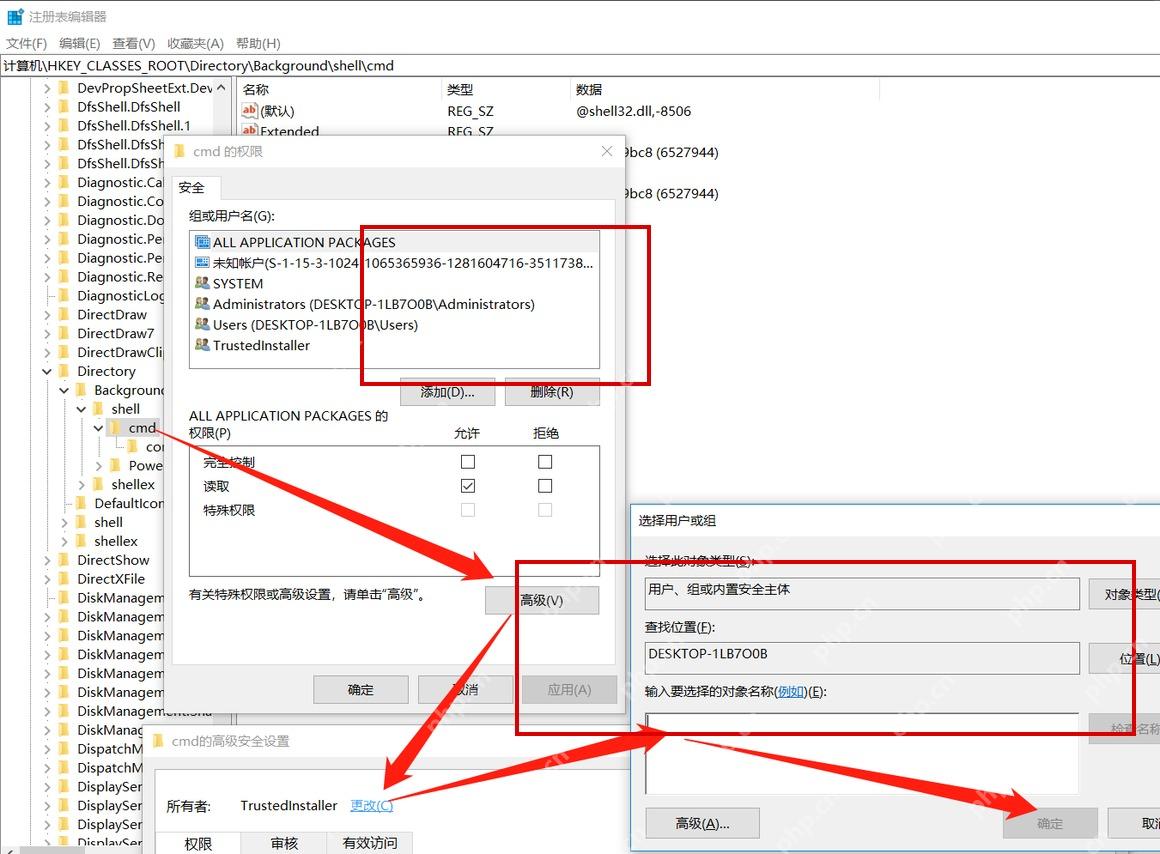Click the Extended string value icon
This screenshot has height=854, width=1160.
(249, 130)
